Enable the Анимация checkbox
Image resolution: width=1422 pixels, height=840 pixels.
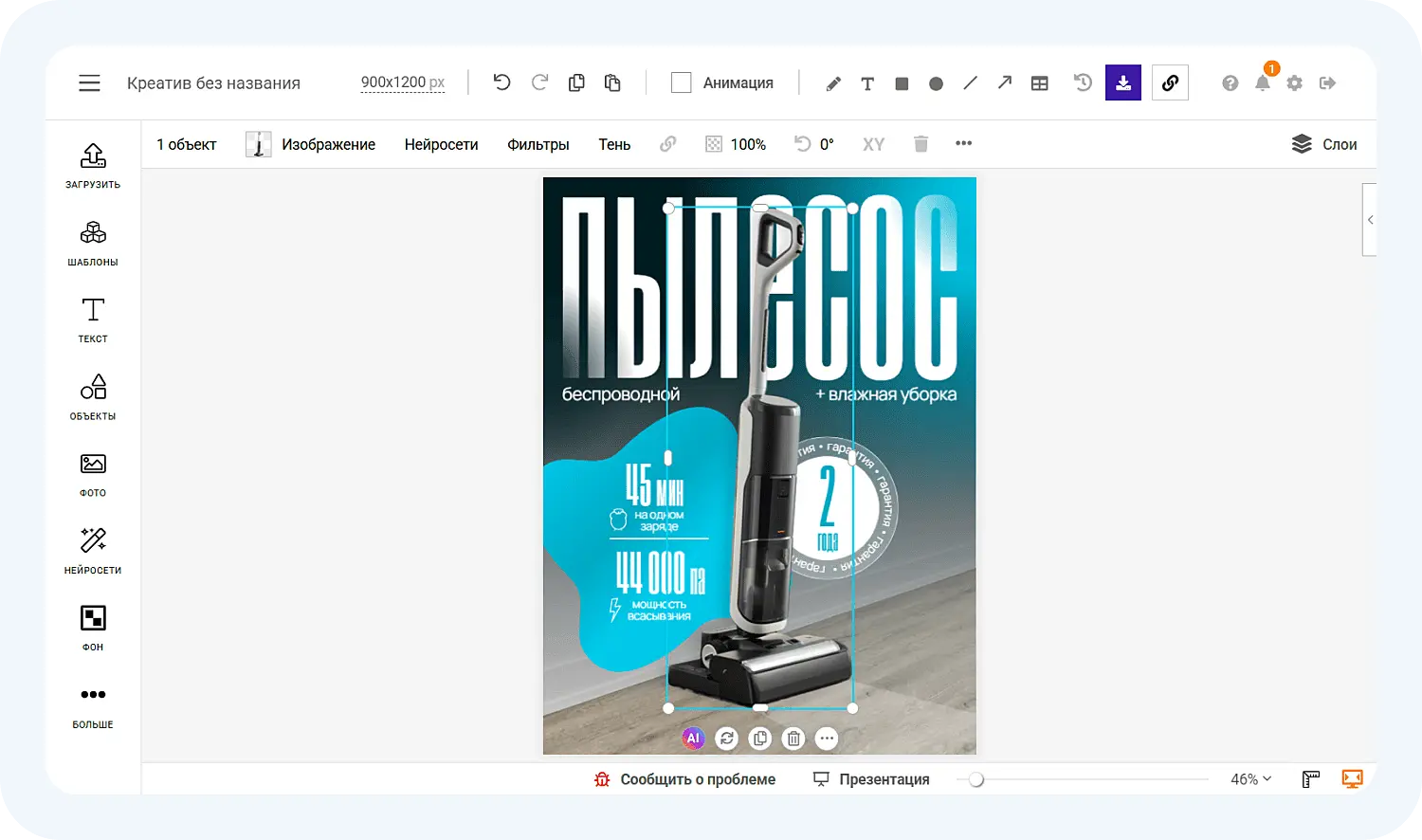(681, 82)
